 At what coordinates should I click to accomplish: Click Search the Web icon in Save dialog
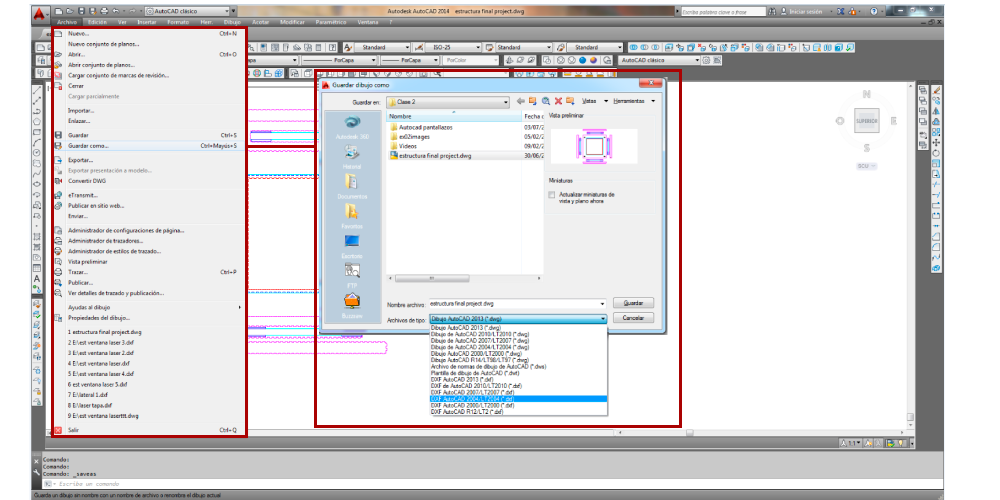point(546,101)
